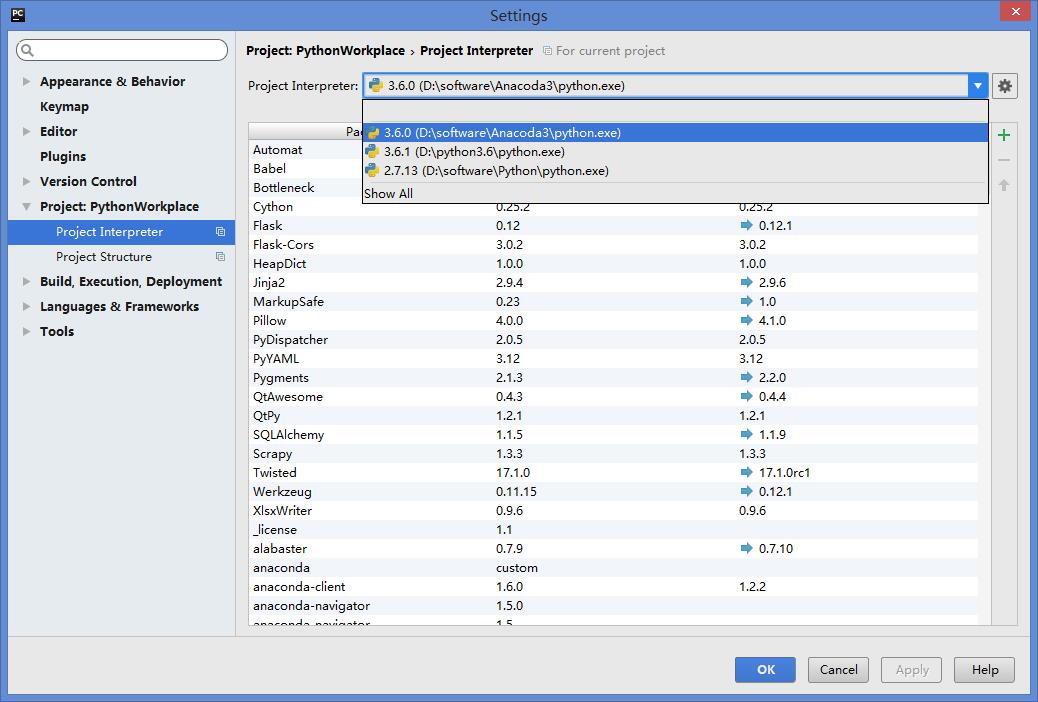Screen dimensions: 1038x702
Task: Select the HeapDict package row
Action: [x=613, y=264]
